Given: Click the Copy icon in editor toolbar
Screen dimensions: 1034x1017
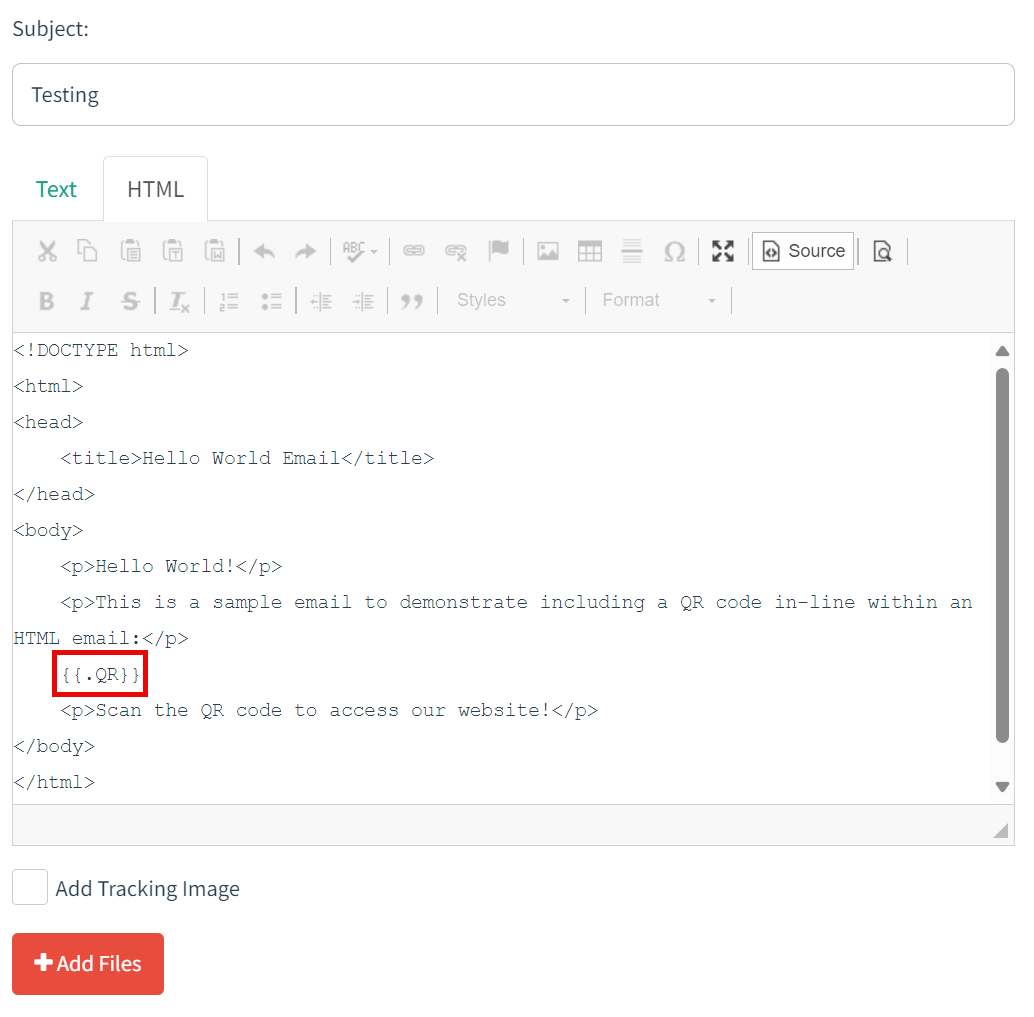Looking at the screenshot, I should click(x=87, y=251).
